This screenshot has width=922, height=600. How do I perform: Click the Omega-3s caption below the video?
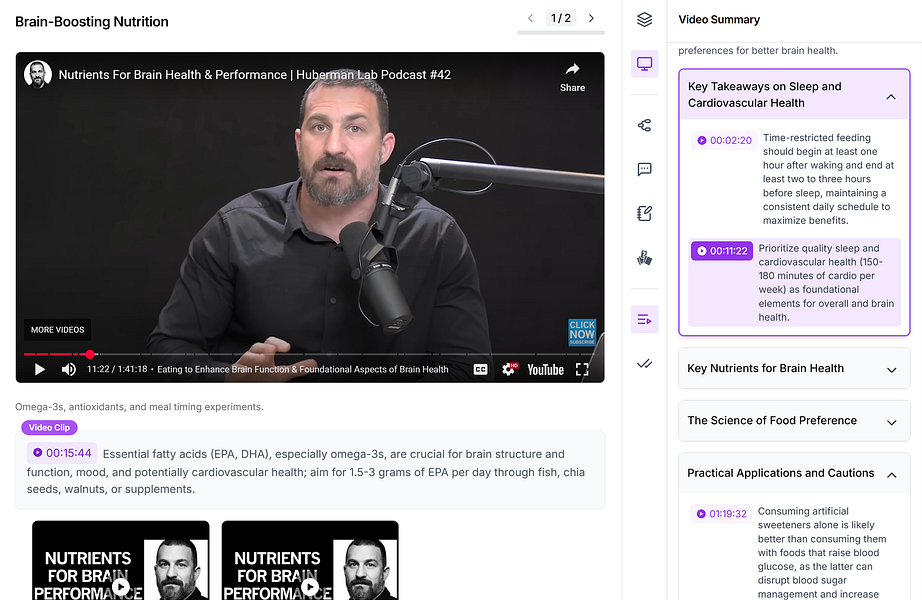pyautogui.click(x=139, y=407)
